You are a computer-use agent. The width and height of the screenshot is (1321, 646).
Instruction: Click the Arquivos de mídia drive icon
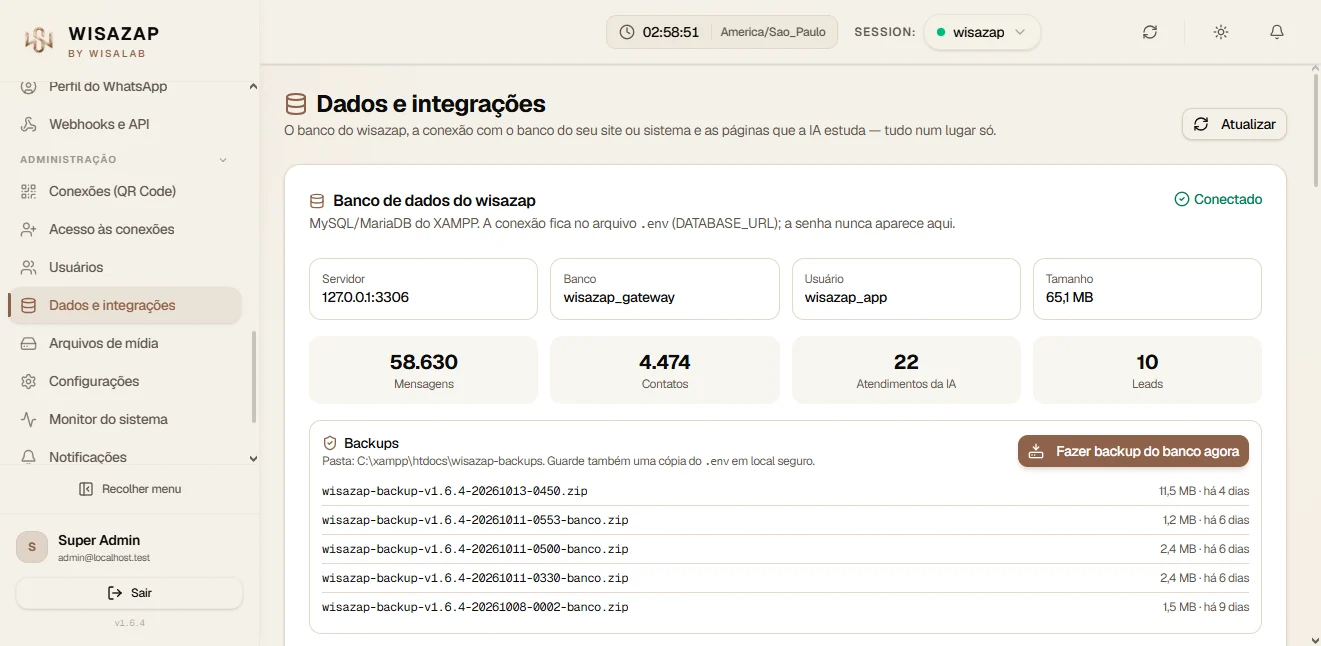coord(29,343)
